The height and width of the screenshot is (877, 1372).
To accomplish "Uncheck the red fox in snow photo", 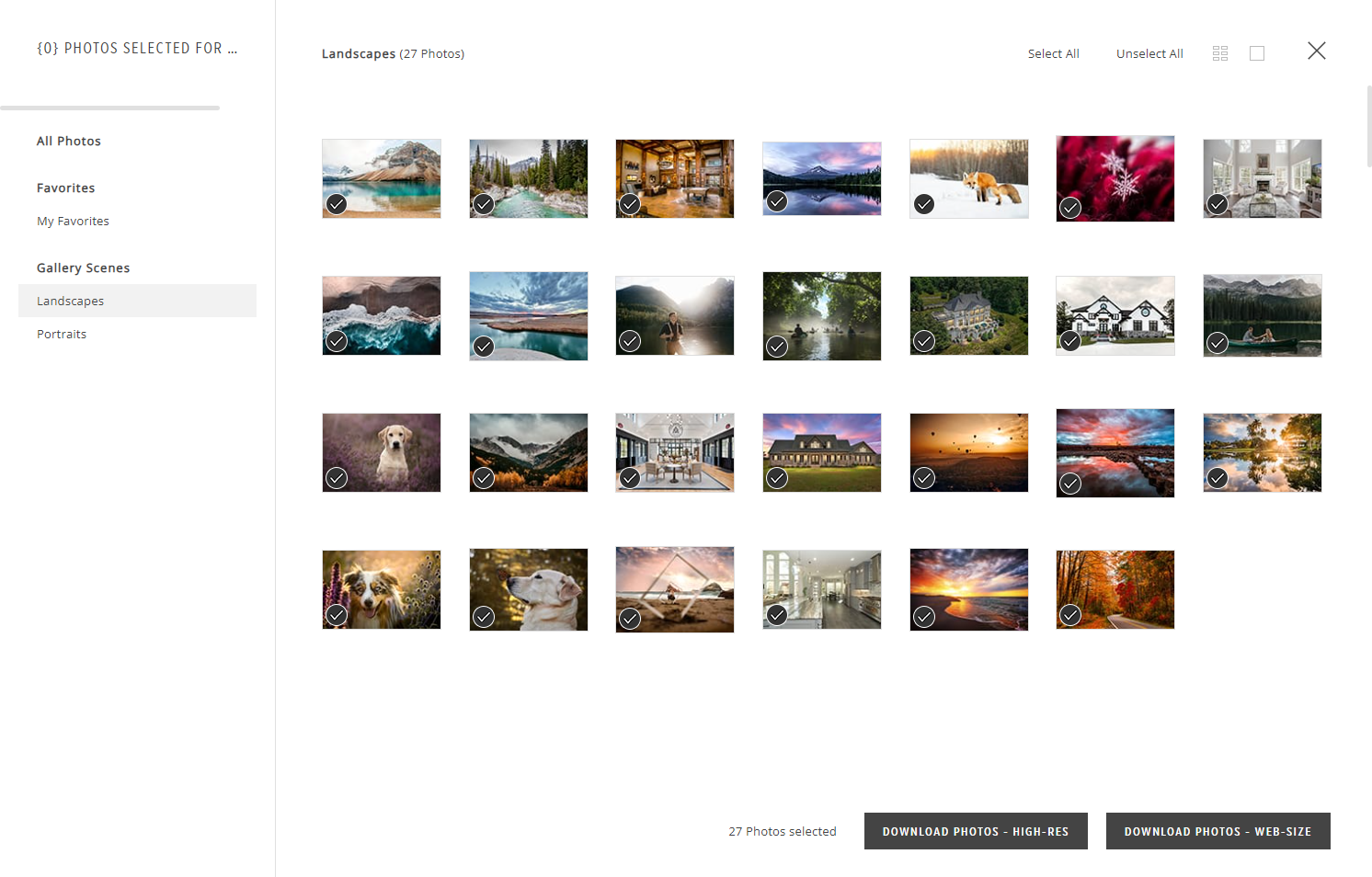I will point(924,204).
